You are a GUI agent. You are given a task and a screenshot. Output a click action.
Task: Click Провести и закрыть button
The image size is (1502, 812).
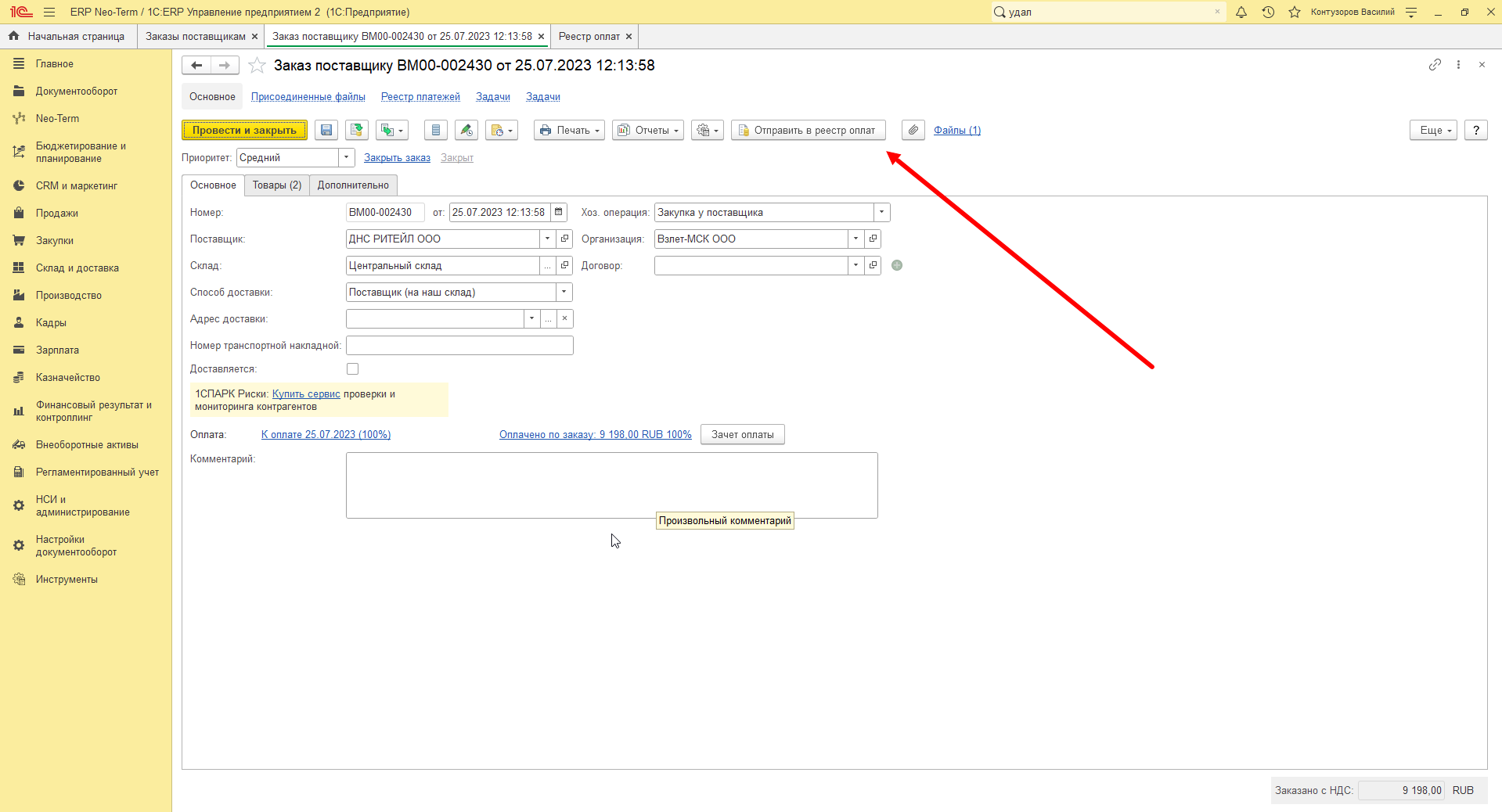(x=244, y=131)
